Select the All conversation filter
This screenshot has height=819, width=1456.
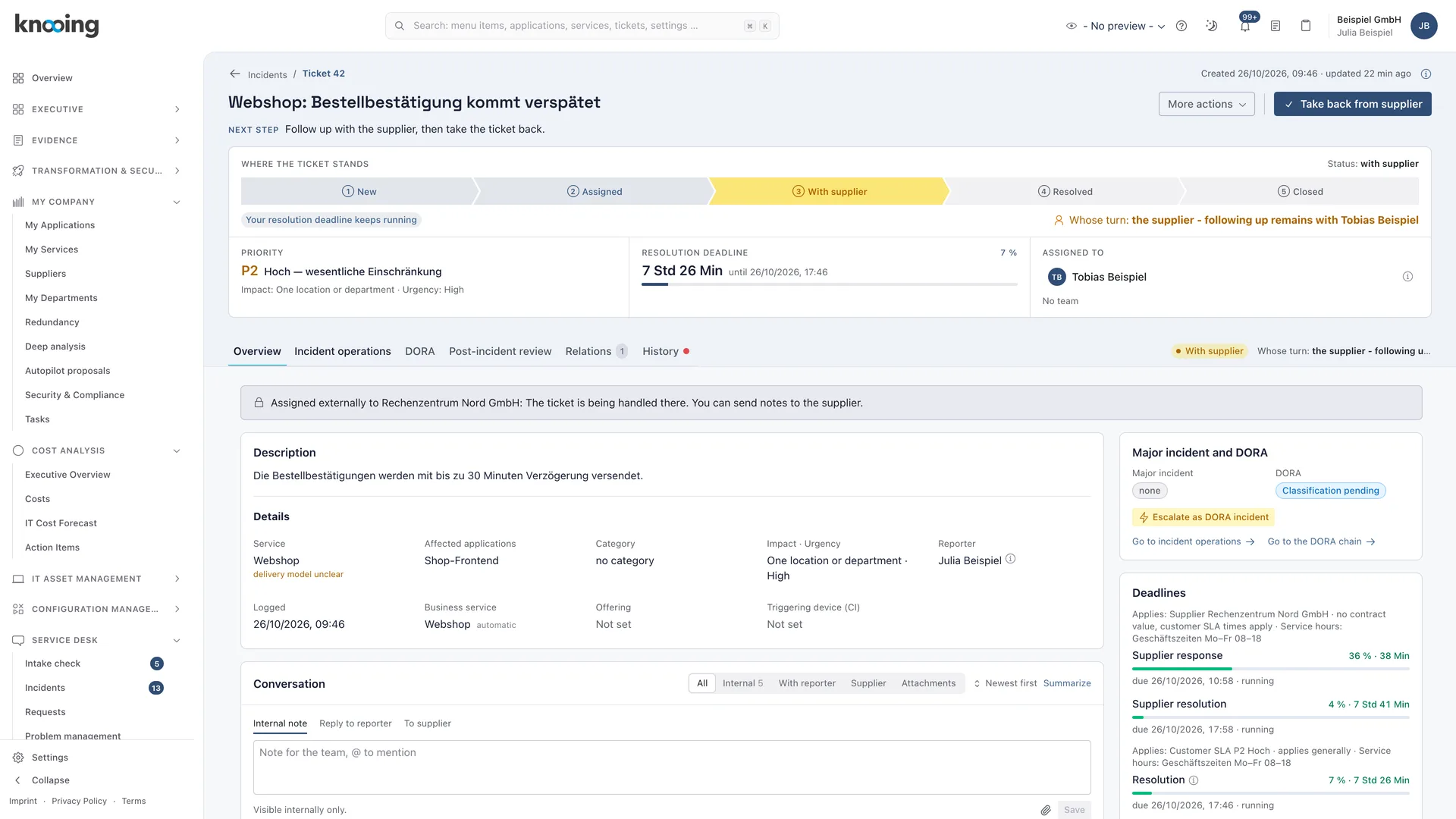[x=702, y=683]
